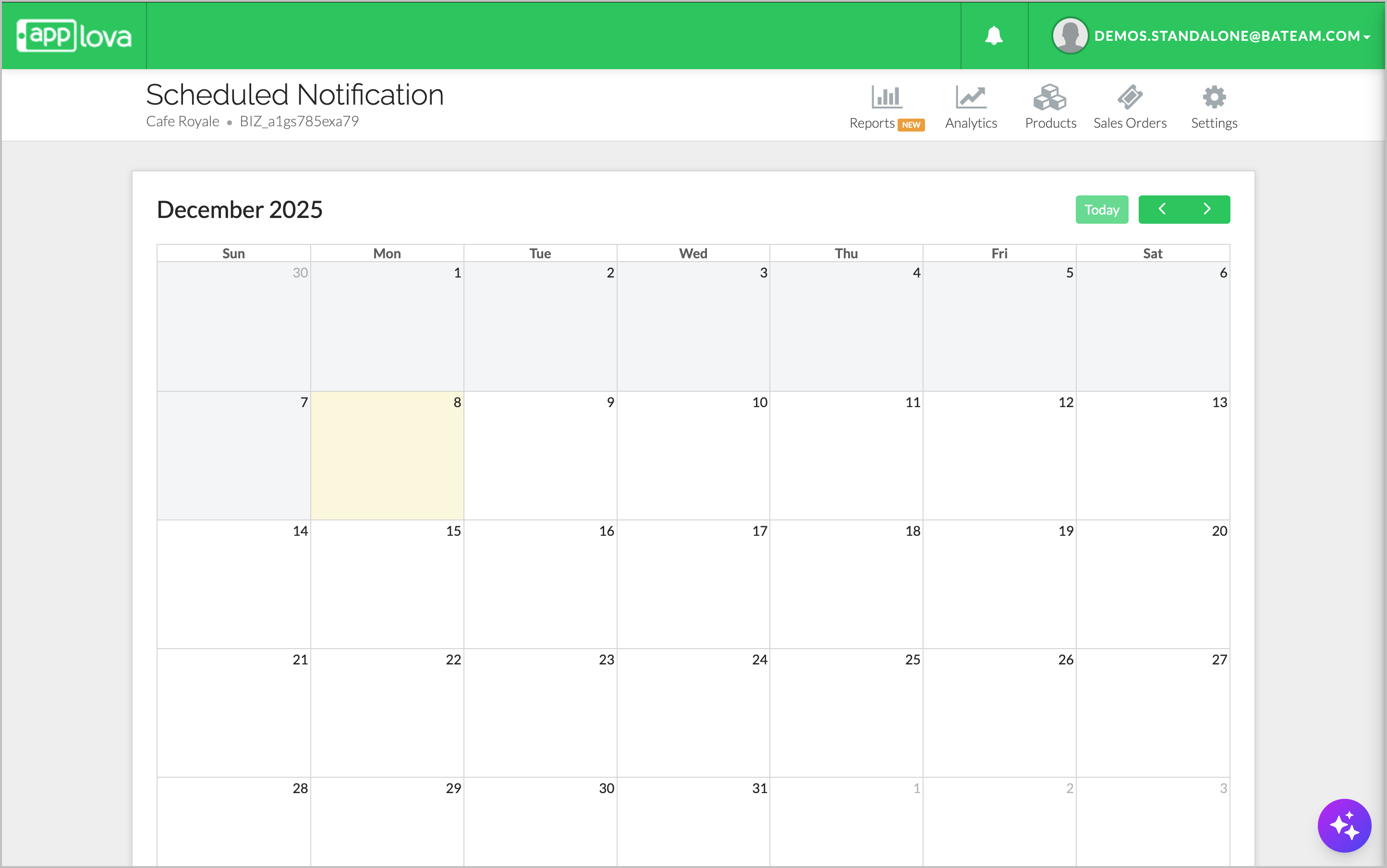
Task: Click the notification bell icon
Action: pyautogui.click(x=994, y=36)
